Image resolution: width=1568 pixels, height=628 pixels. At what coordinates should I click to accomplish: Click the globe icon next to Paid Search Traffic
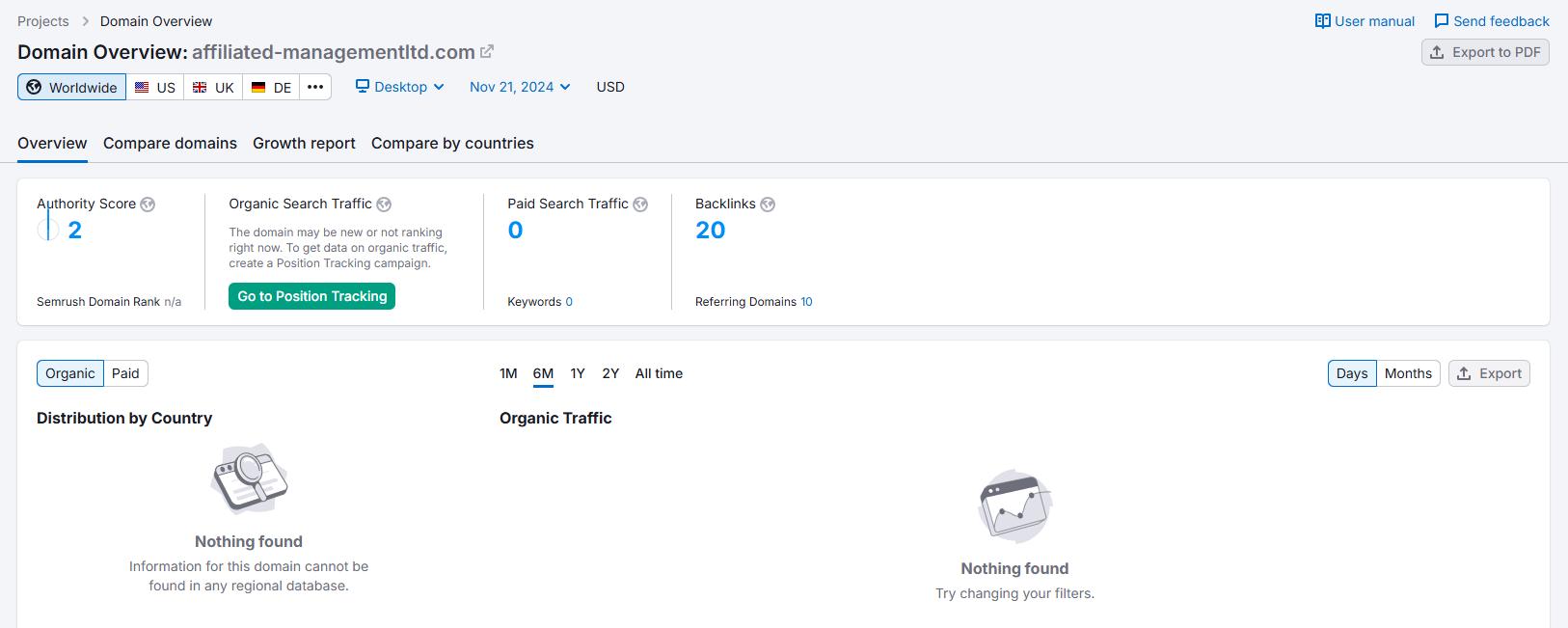640,205
